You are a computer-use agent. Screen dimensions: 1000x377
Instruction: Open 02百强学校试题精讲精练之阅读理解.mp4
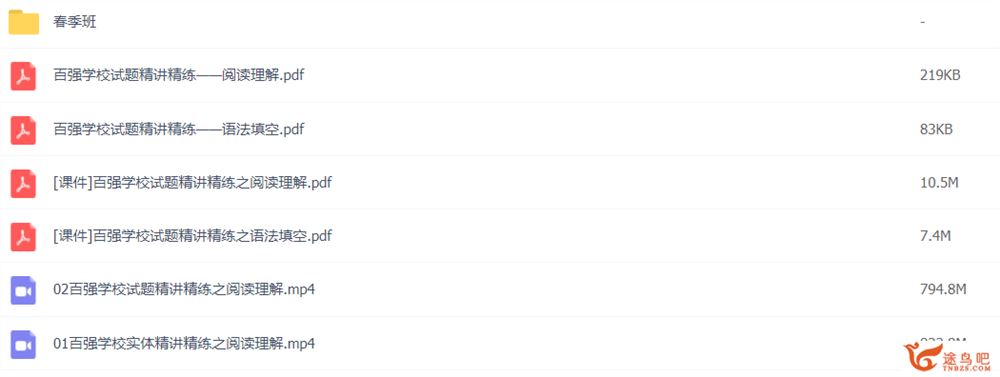click(x=184, y=290)
